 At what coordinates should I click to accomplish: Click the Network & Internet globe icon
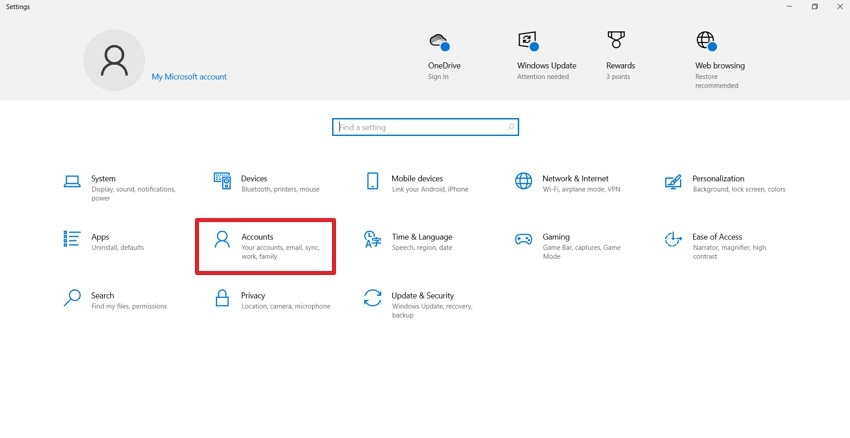[x=523, y=181]
